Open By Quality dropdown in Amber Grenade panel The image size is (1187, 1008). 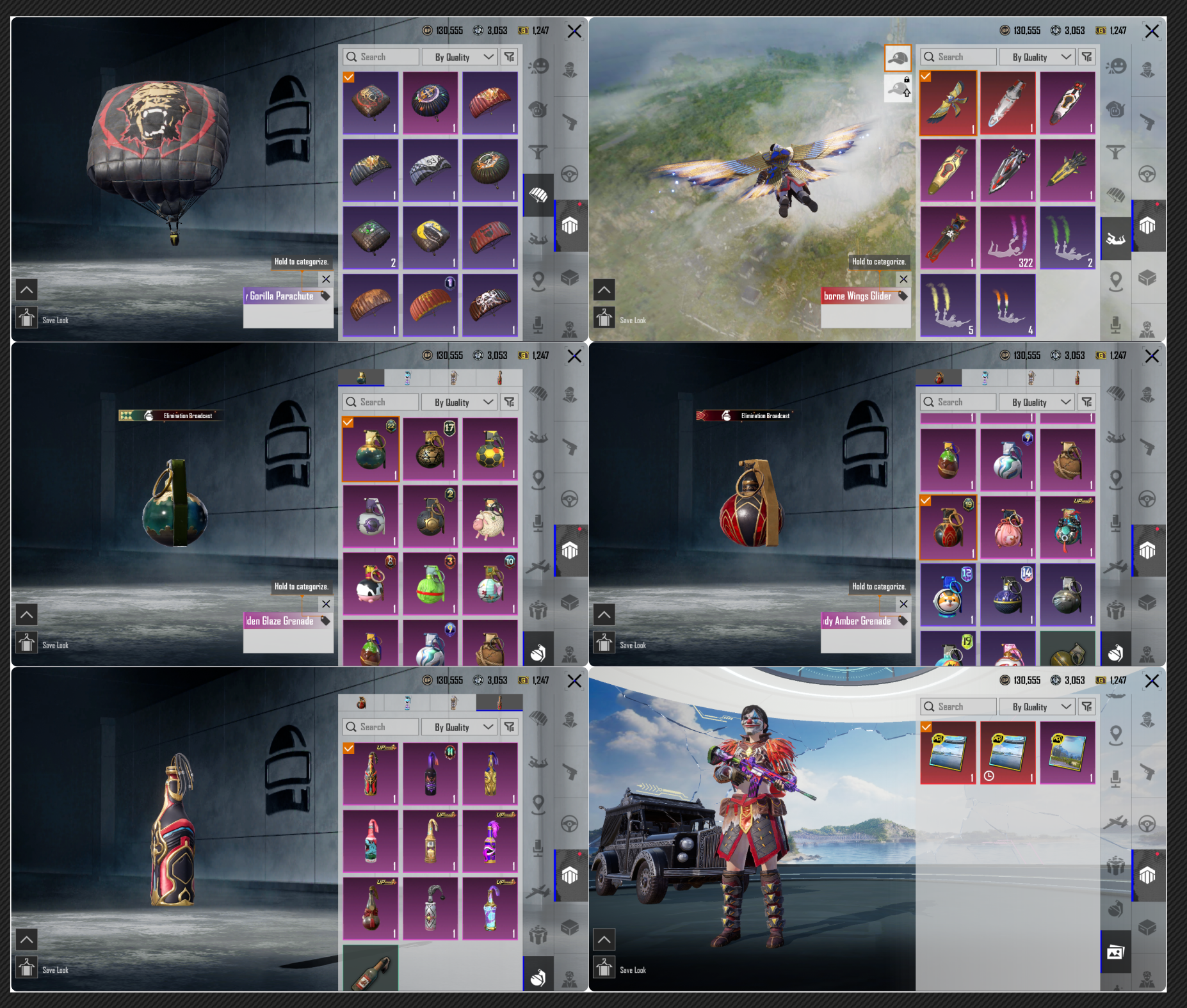pos(1037,402)
